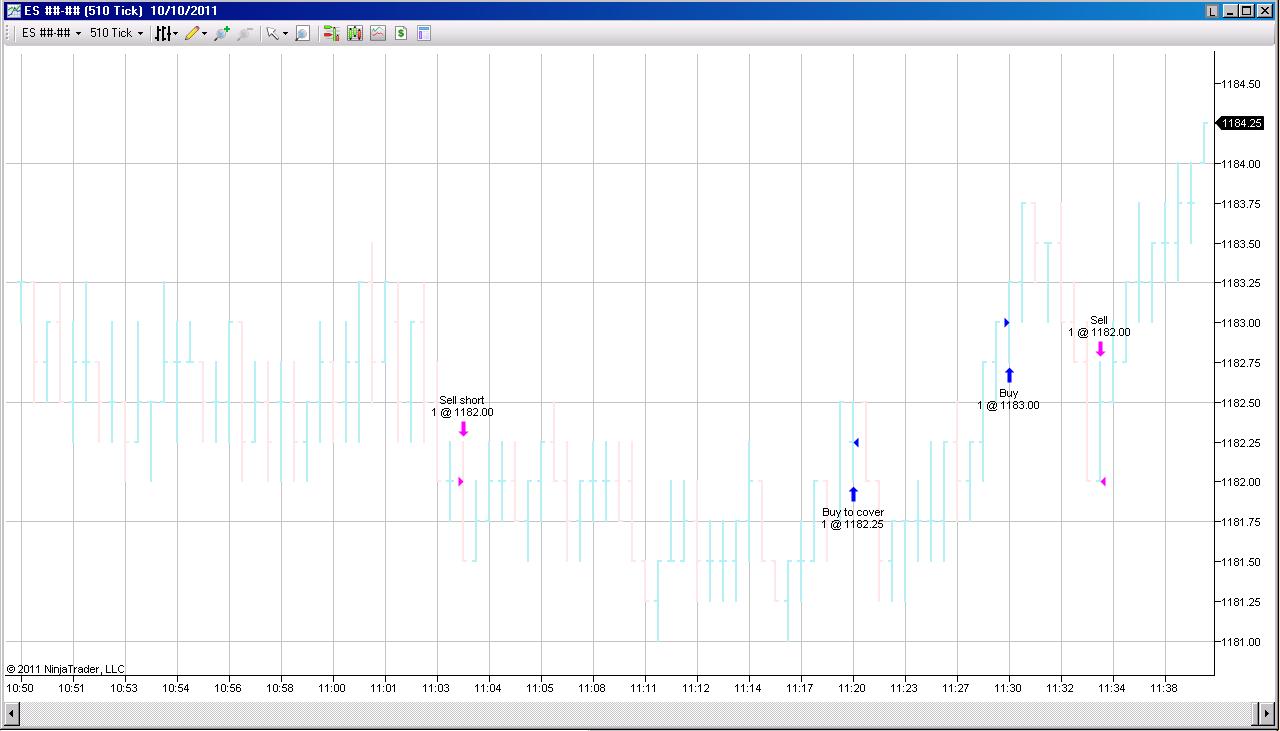The image size is (1280, 731).
Task: Click the magenta triangle at Sell short fill
Action: 460,482
